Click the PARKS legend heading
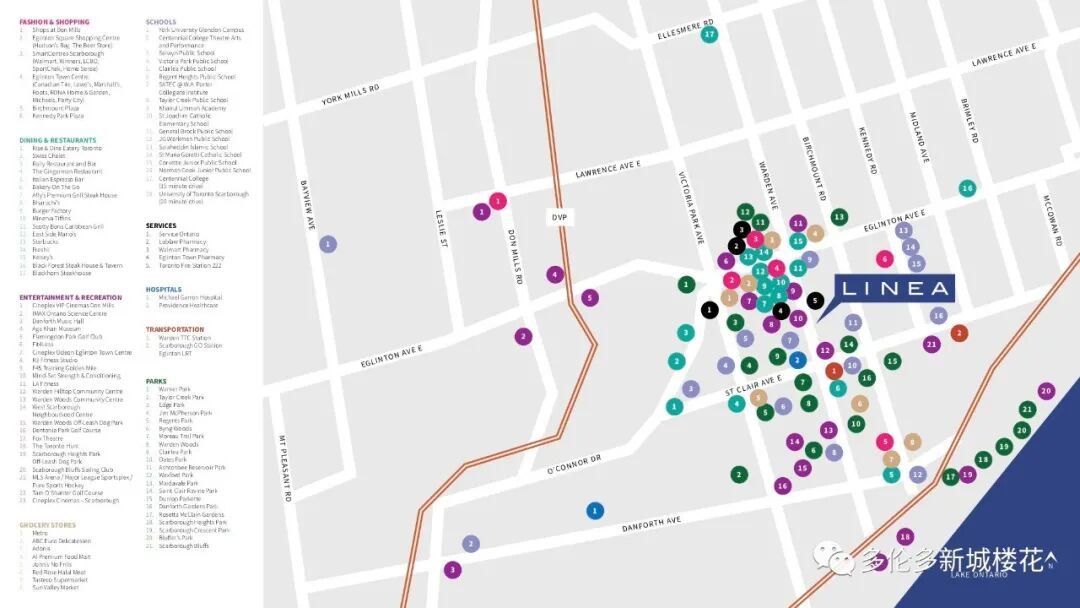 click(156, 381)
